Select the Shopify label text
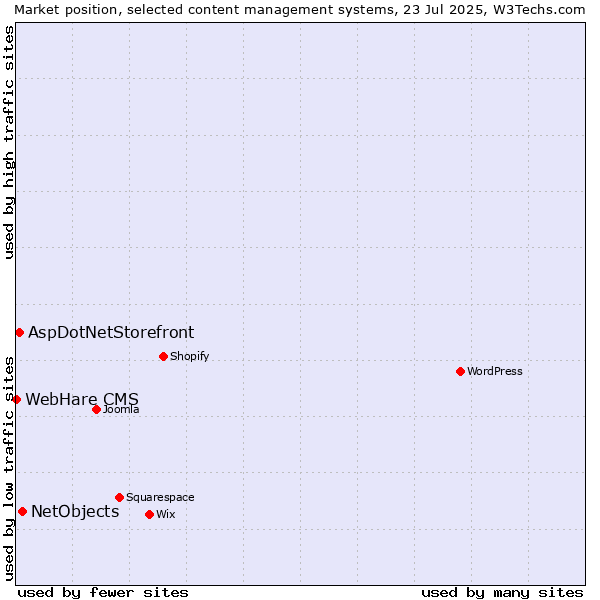600x600 pixels. 189,357
